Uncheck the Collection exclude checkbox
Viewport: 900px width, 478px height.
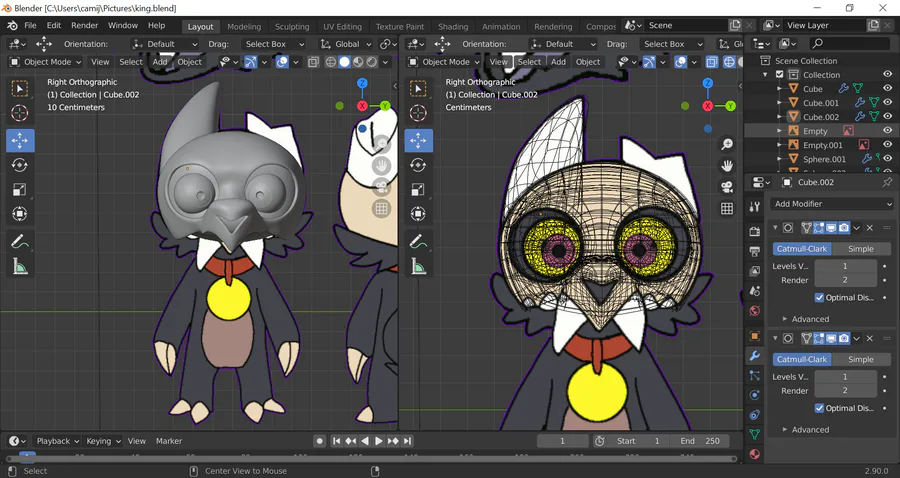point(779,75)
